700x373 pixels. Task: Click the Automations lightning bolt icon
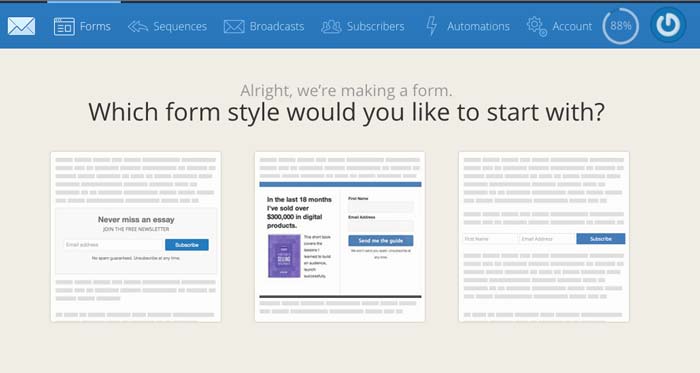(432, 26)
